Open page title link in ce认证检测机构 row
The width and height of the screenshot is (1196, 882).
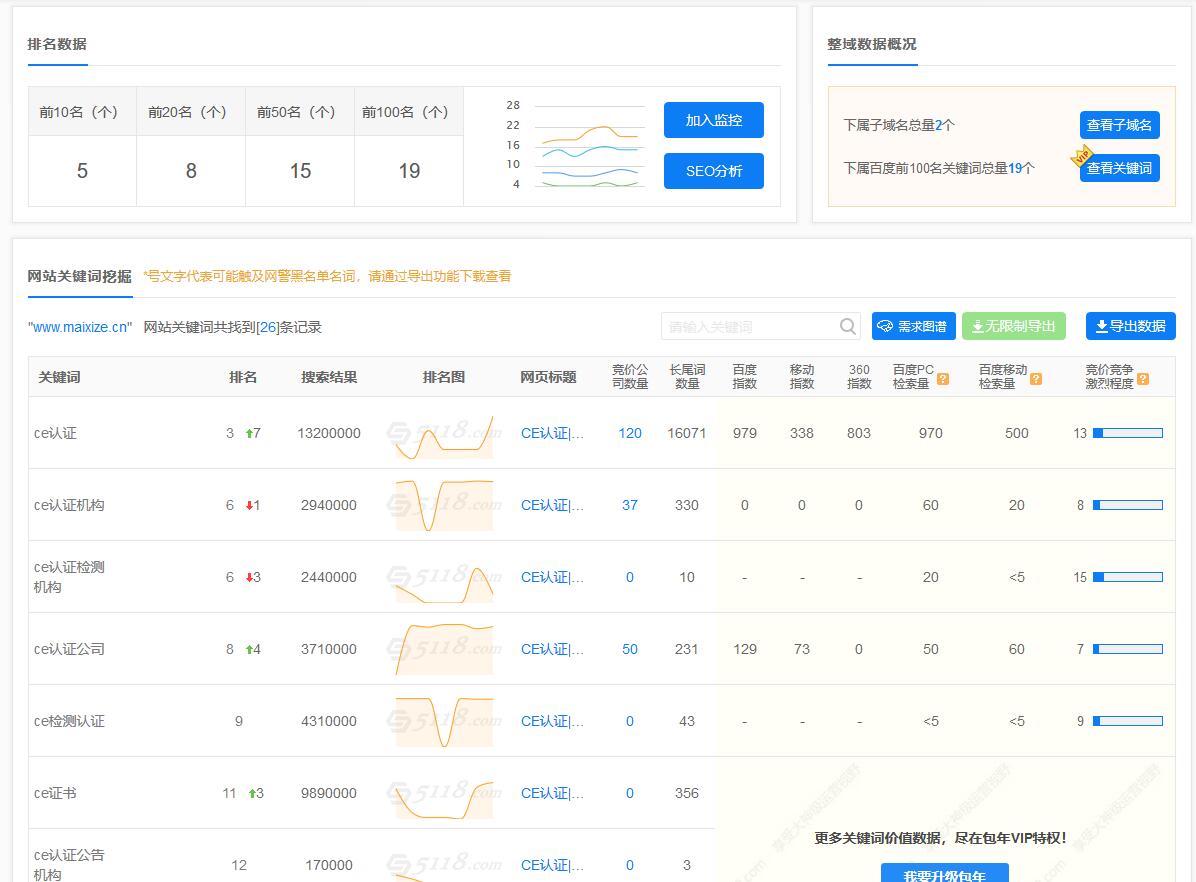coord(552,578)
